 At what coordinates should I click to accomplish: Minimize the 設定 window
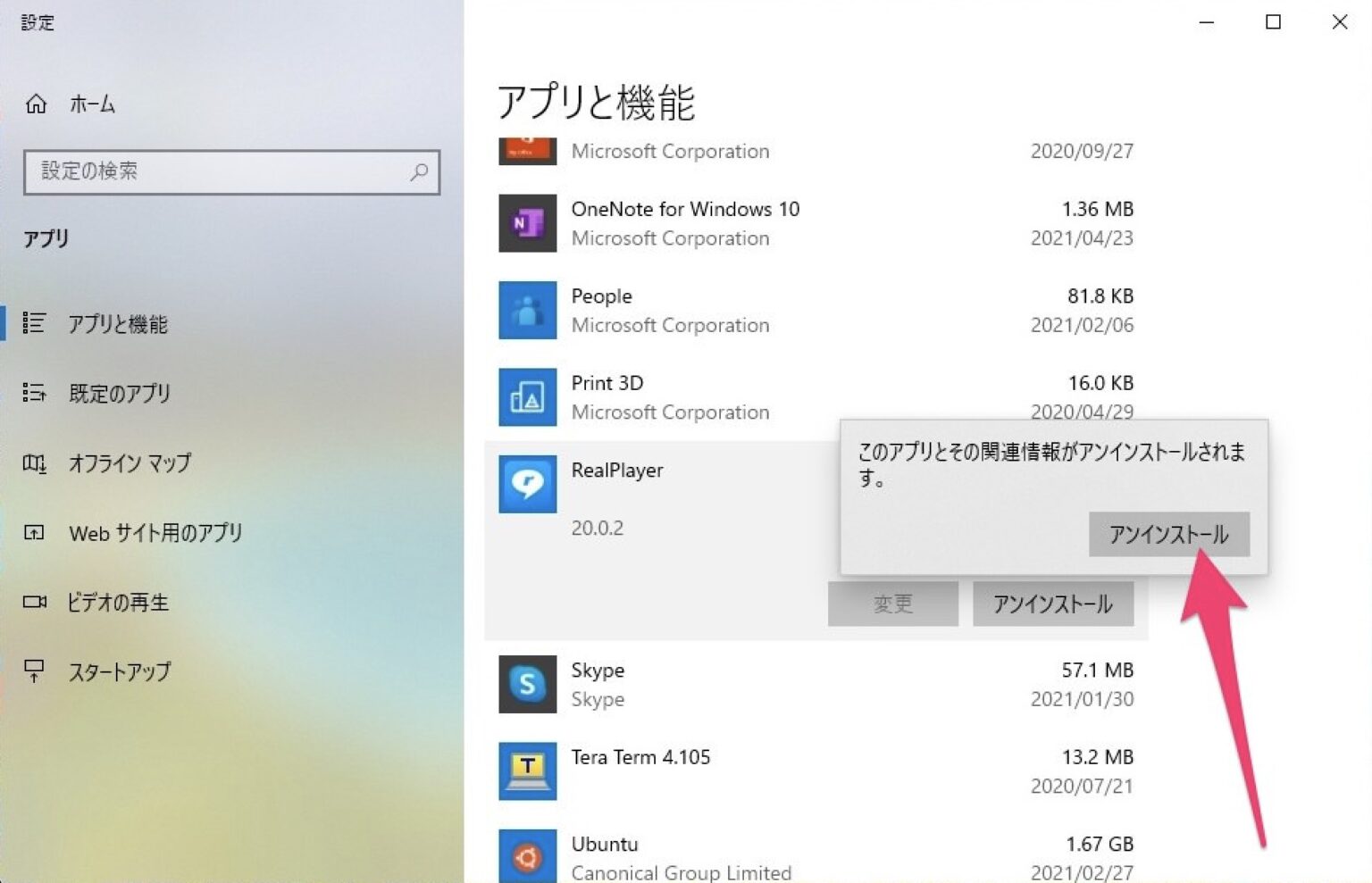[x=1207, y=22]
